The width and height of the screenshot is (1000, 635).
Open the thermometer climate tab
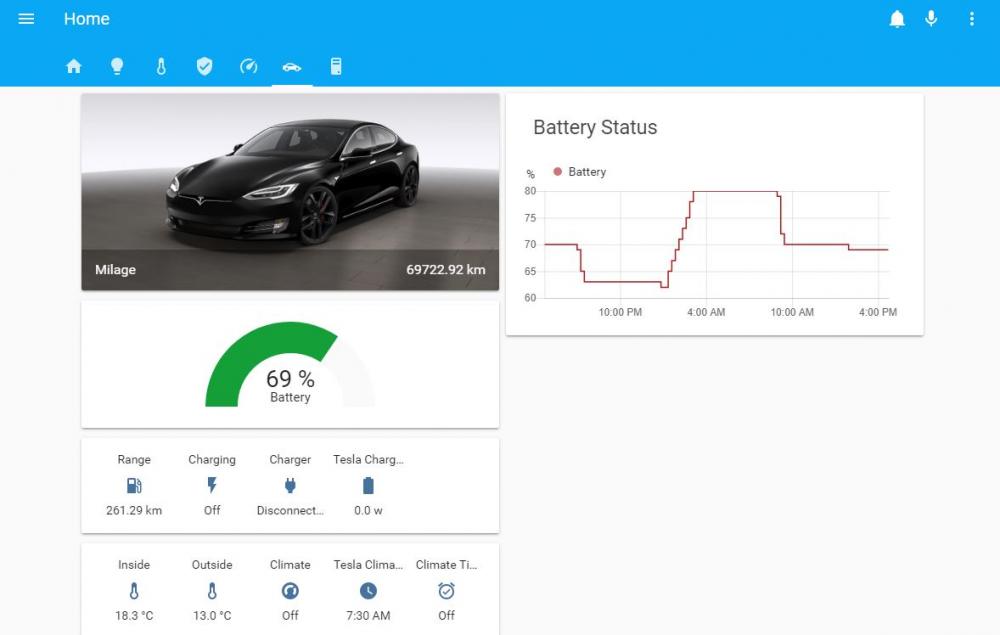pyautogui.click(x=161, y=66)
